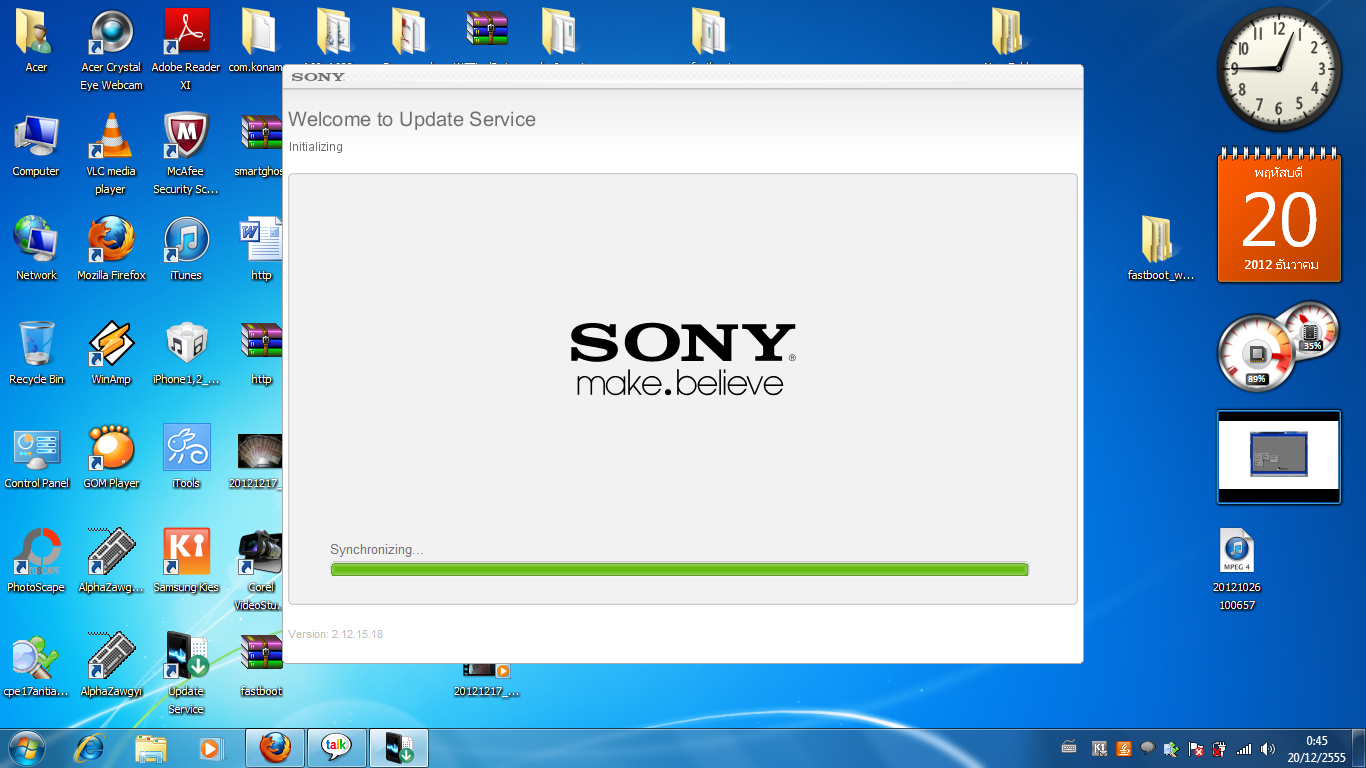Screen dimensions: 1366x768
Task: Select the Computer desktop icon
Action: (x=36, y=146)
